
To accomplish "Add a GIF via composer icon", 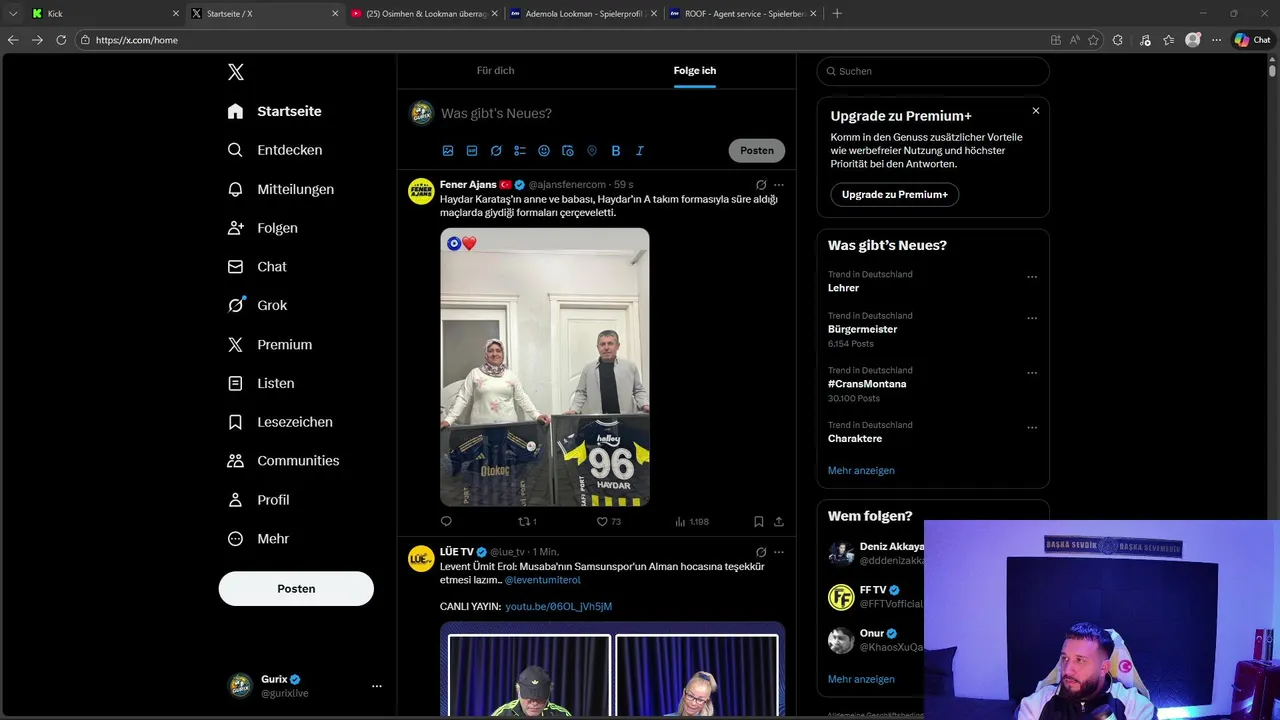I will coord(472,151).
